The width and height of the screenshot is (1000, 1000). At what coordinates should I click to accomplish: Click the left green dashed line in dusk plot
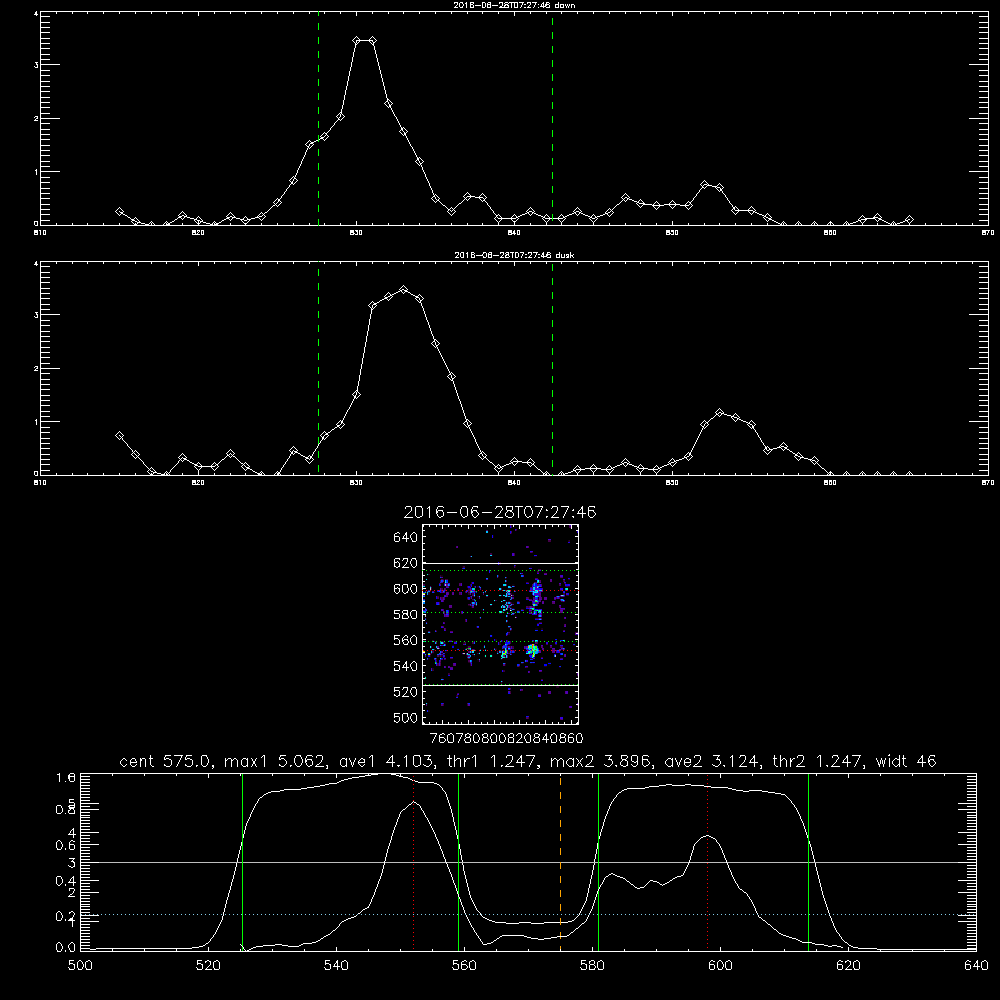point(318,370)
